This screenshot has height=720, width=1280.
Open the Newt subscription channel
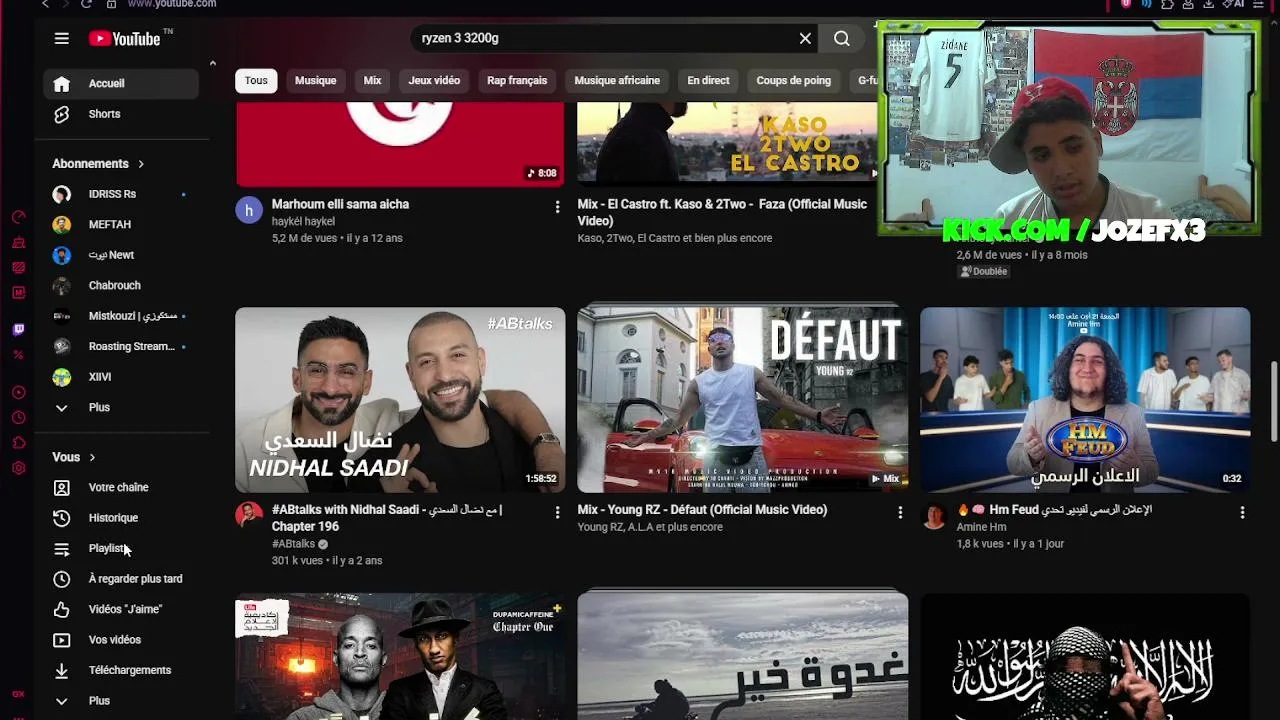[121, 255]
